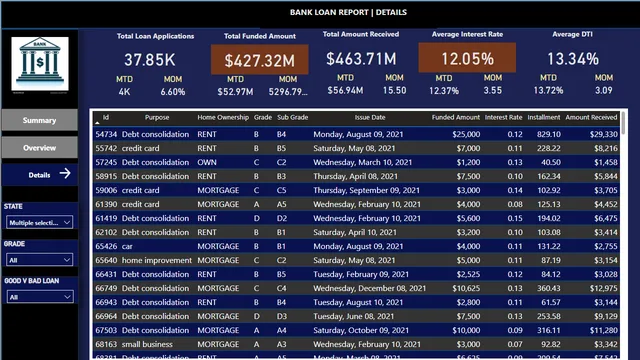Sort table by Interest Rate header
Screen dimensions: 640x360
click(503, 118)
